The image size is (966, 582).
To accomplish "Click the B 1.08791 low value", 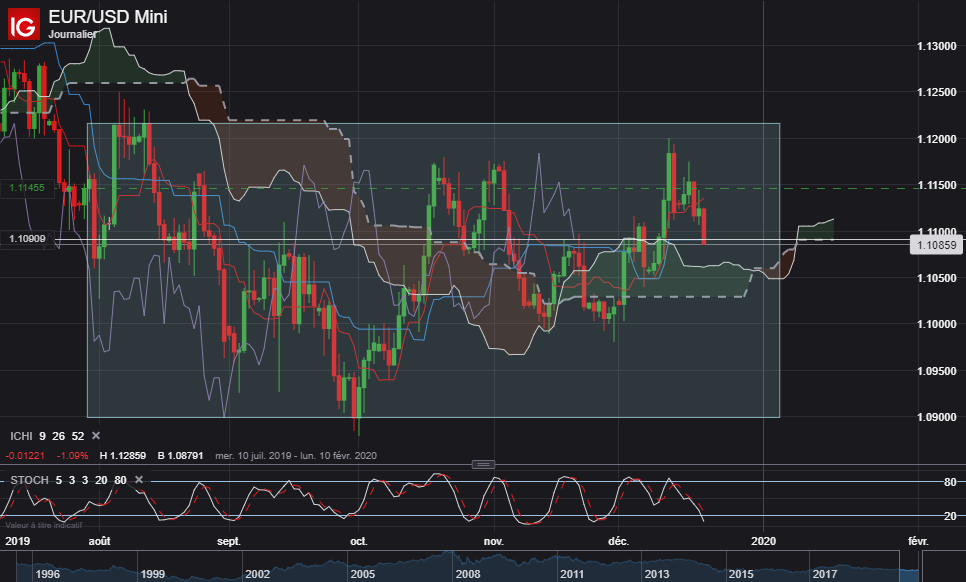I will point(180,456).
